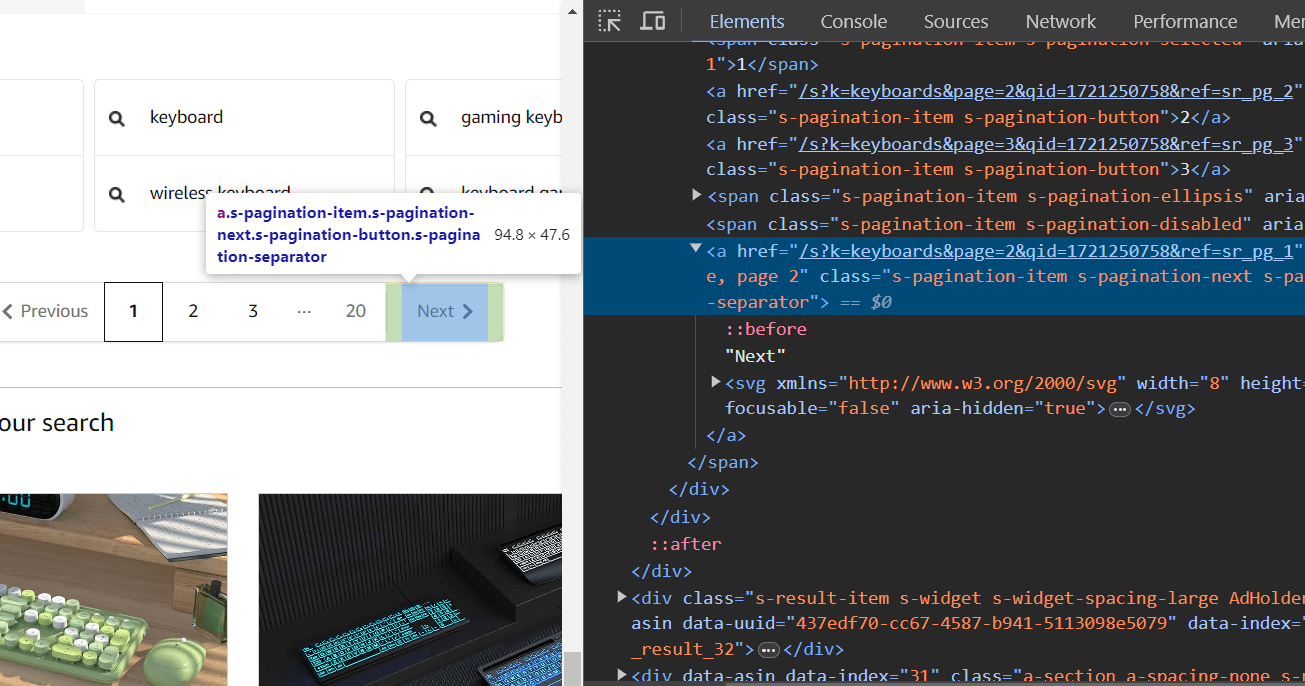Go to pagination page 2
Image resolution: width=1305 pixels, height=686 pixels.
pyautogui.click(x=193, y=312)
